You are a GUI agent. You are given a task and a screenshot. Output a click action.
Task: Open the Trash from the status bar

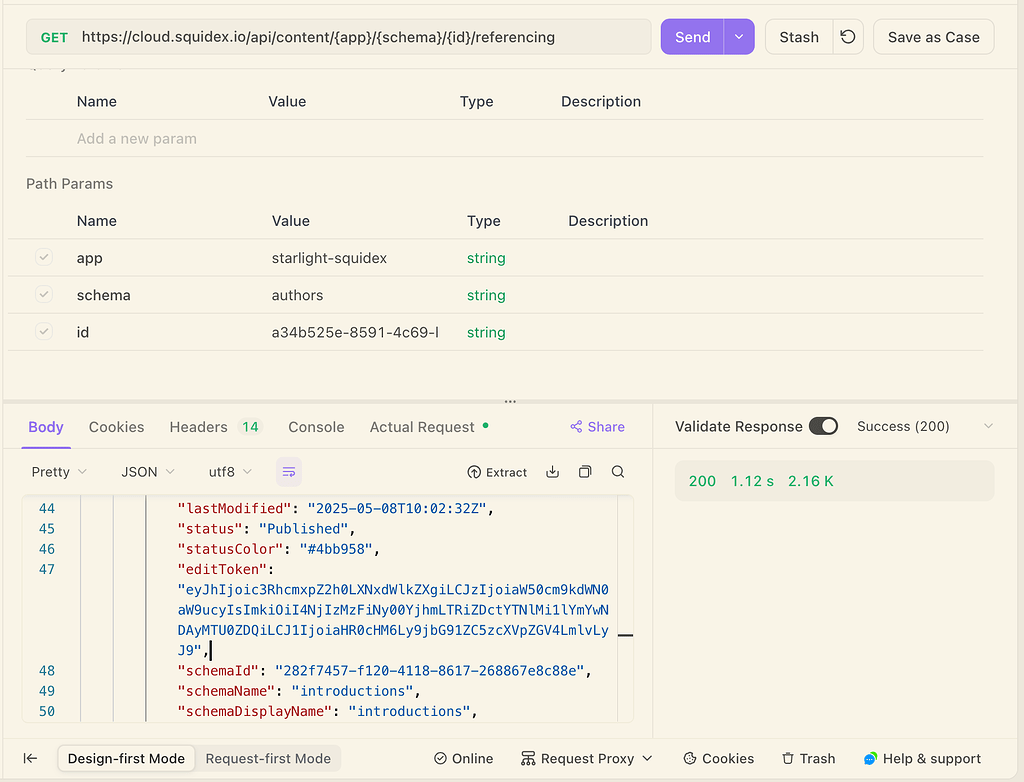pyautogui.click(x=808, y=758)
